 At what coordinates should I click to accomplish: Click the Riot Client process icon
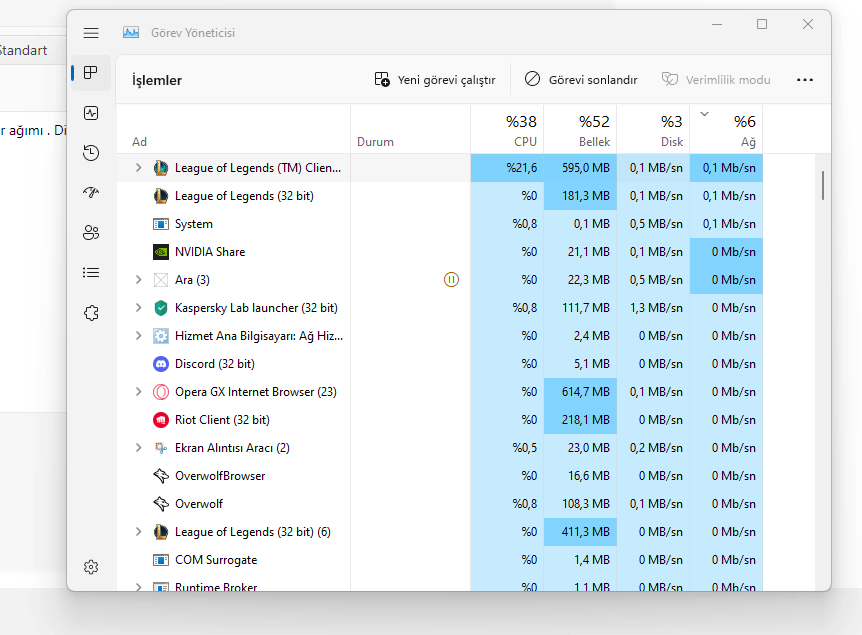[161, 420]
